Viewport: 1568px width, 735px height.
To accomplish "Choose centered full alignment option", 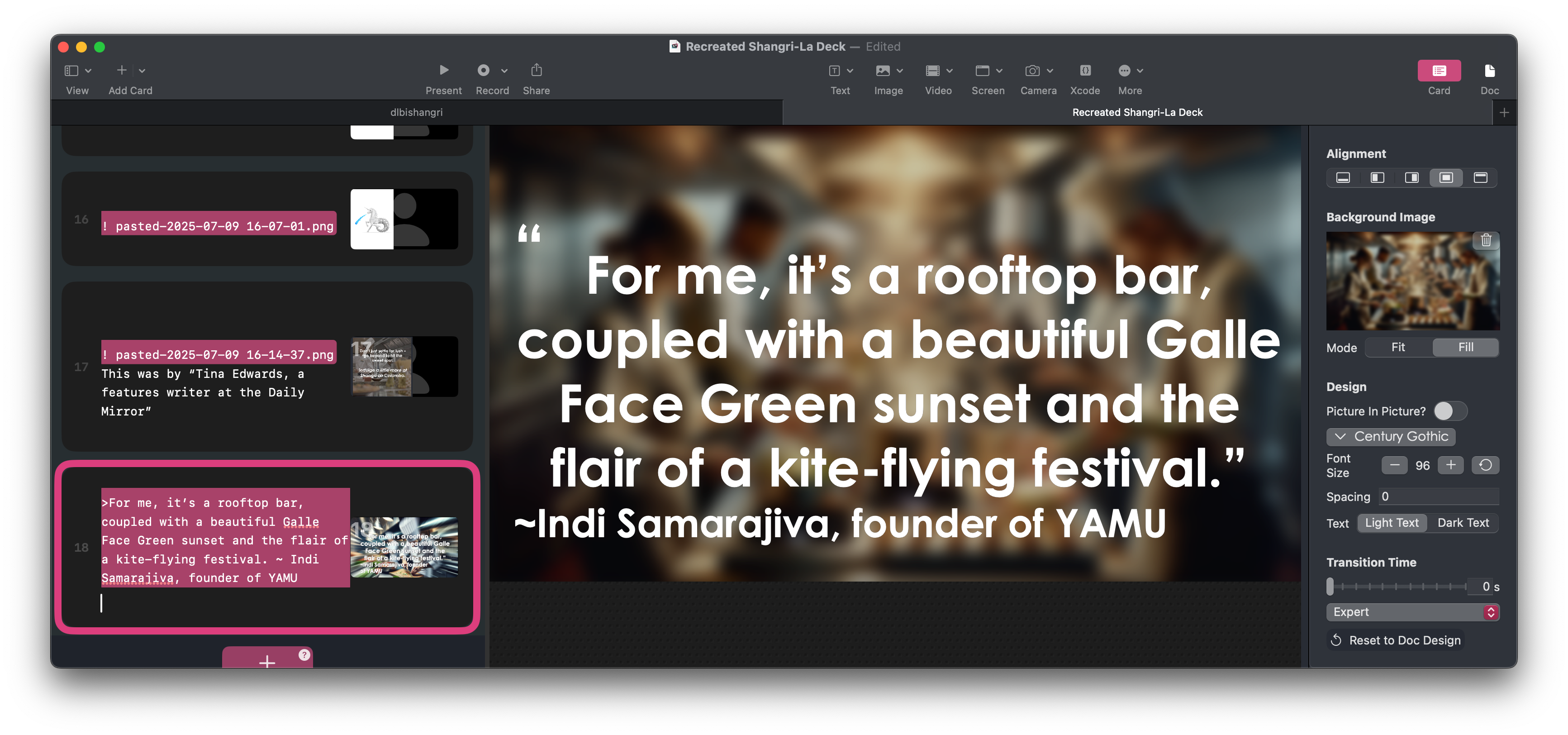I will [x=1446, y=178].
